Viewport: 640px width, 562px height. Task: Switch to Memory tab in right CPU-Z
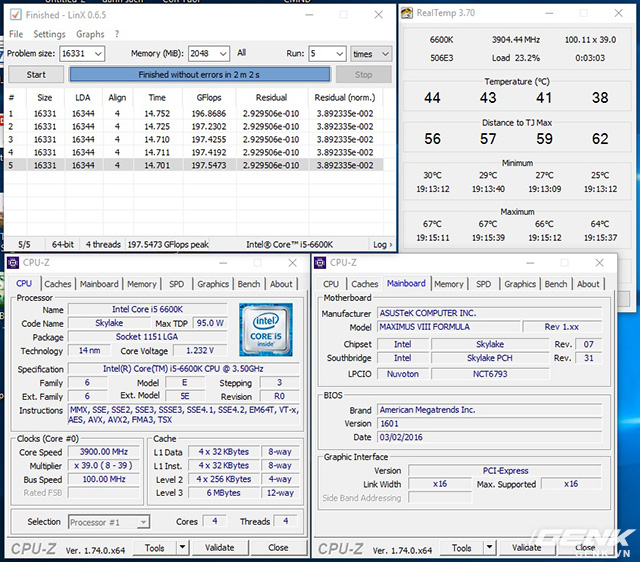pyautogui.click(x=449, y=284)
